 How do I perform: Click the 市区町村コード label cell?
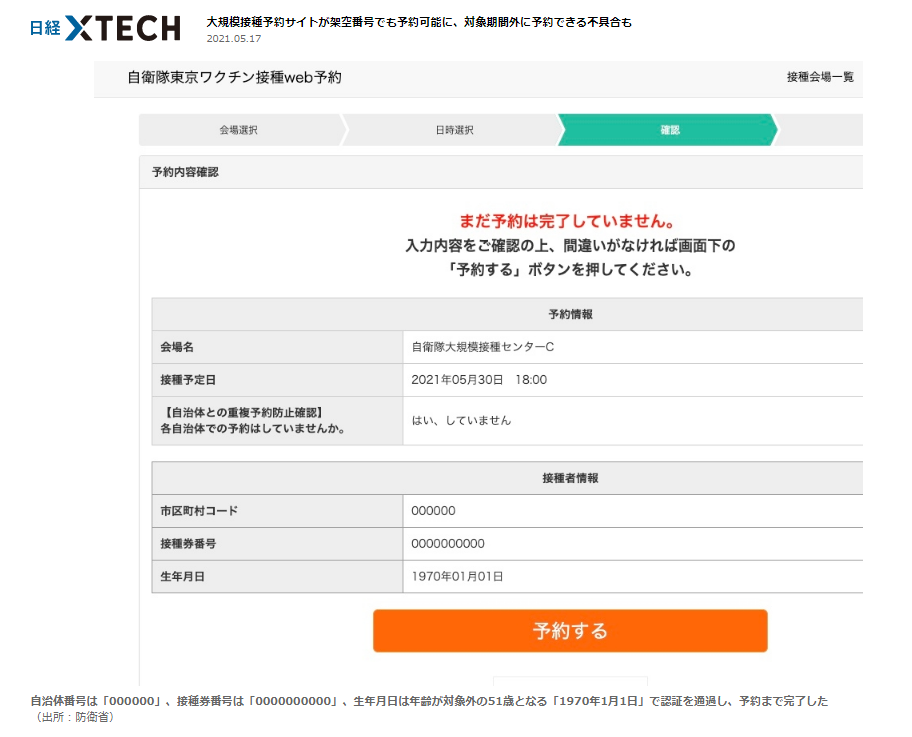point(277,511)
